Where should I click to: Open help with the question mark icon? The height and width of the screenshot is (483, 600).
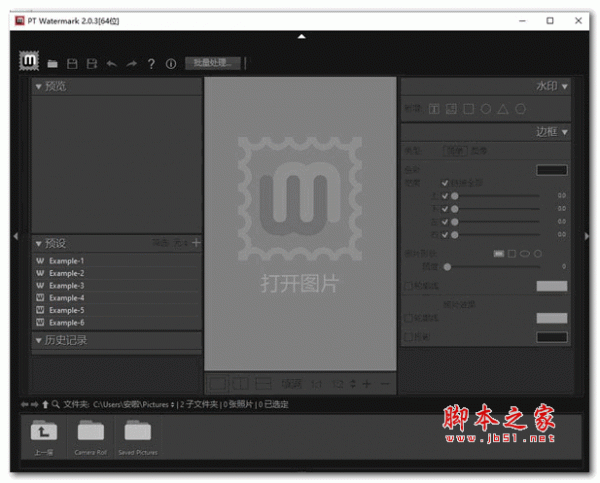(151, 64)
